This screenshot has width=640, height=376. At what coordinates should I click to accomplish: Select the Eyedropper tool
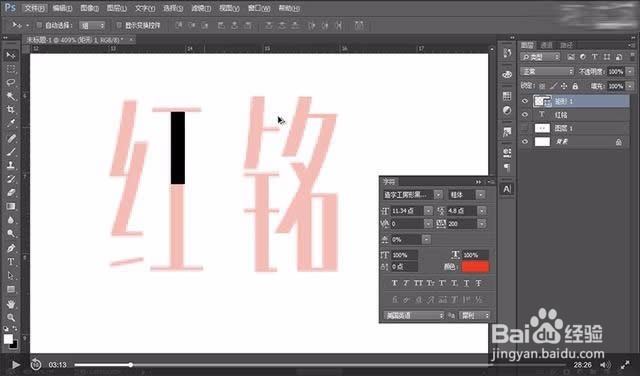click(x=11, y=124)
